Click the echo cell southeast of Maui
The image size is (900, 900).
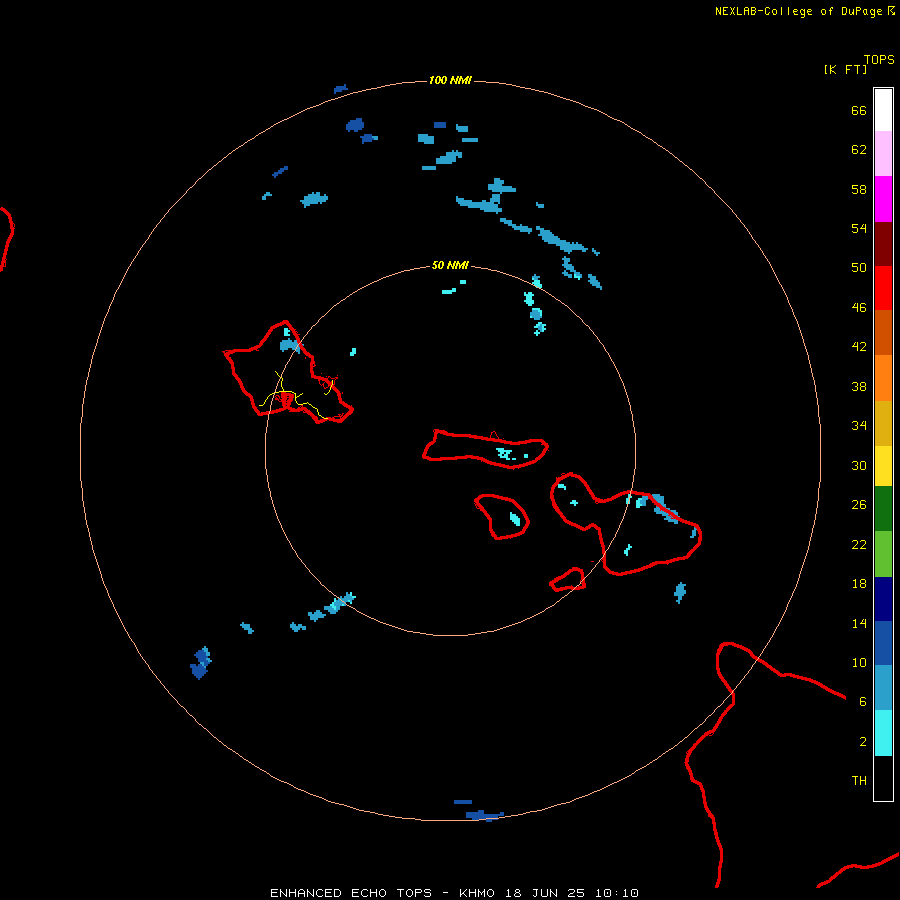(680, 592)
